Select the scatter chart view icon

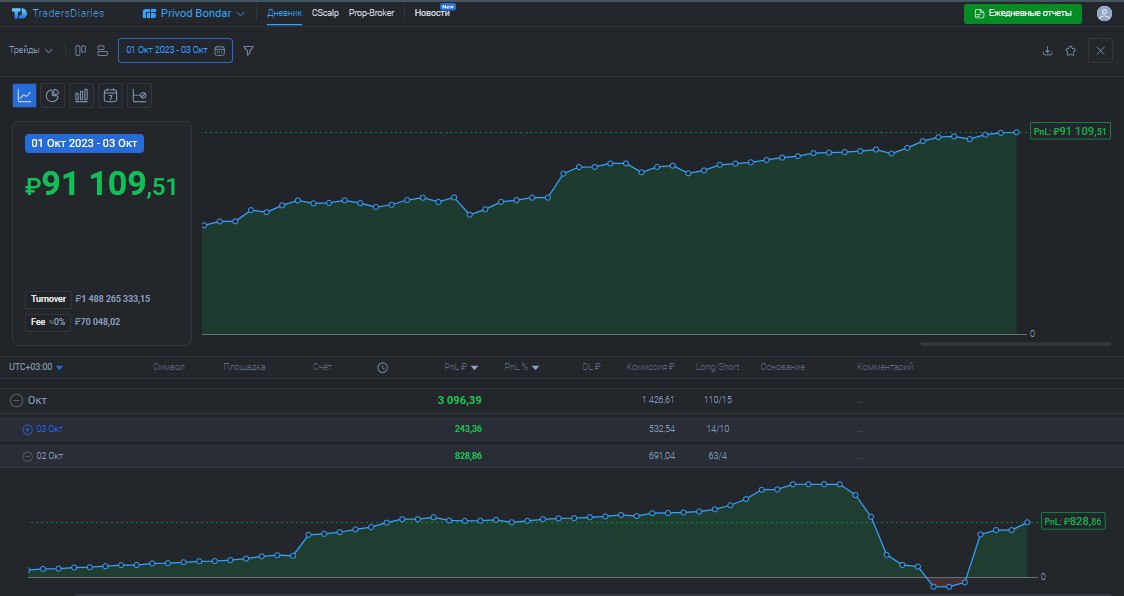tap(140, 95)
